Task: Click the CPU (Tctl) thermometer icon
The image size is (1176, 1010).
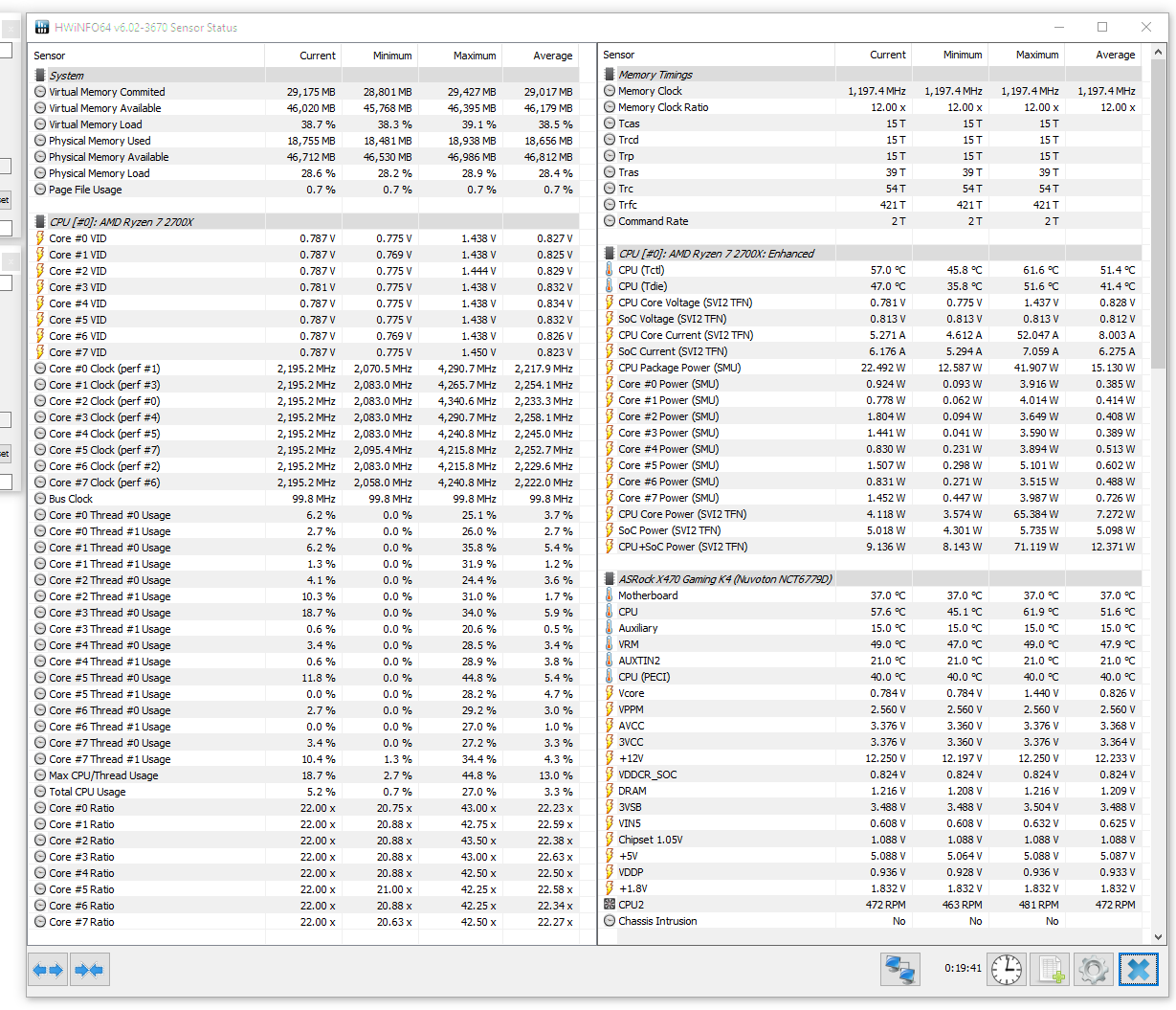Action: click(x=610, y=270)
